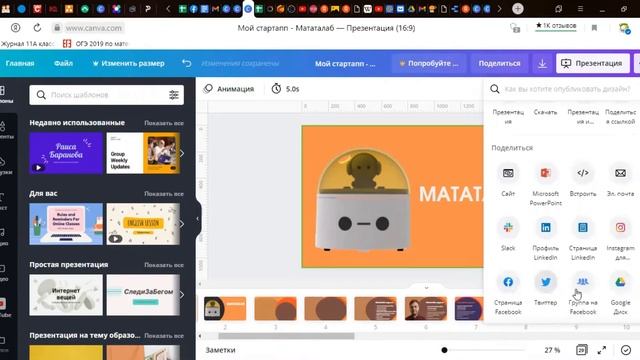Adjust the zoom slider handle
Screen dimensions: 640x360
(x=444, y=350)
